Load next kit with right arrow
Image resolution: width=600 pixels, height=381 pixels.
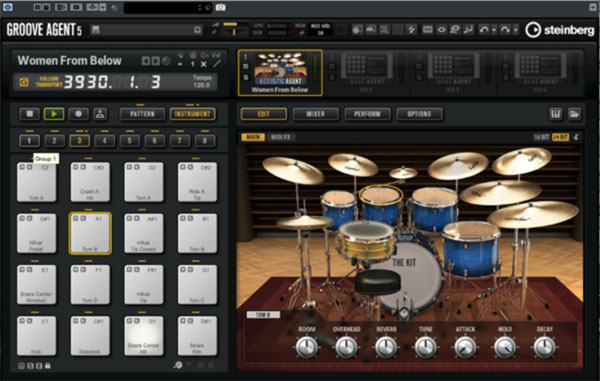pos(155,61)
